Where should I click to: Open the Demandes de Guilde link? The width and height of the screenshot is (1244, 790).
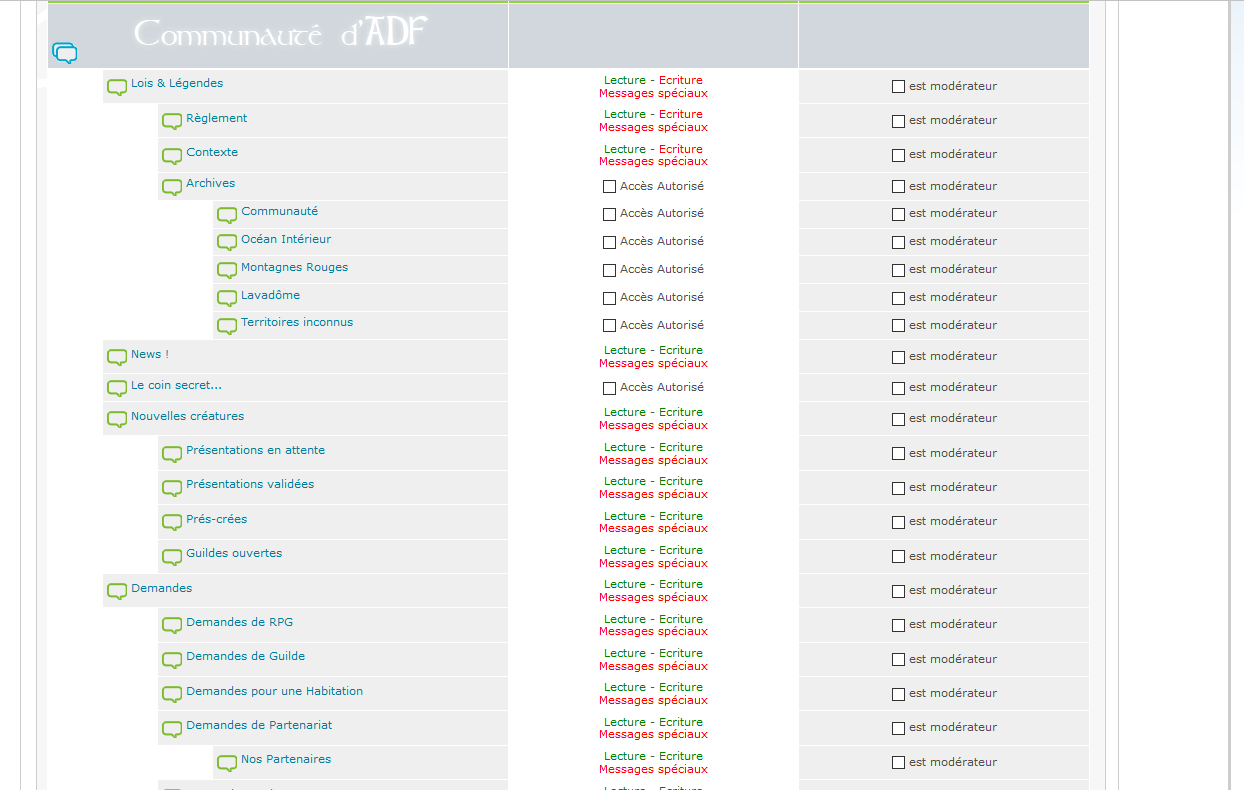click(x=246, y=656)
